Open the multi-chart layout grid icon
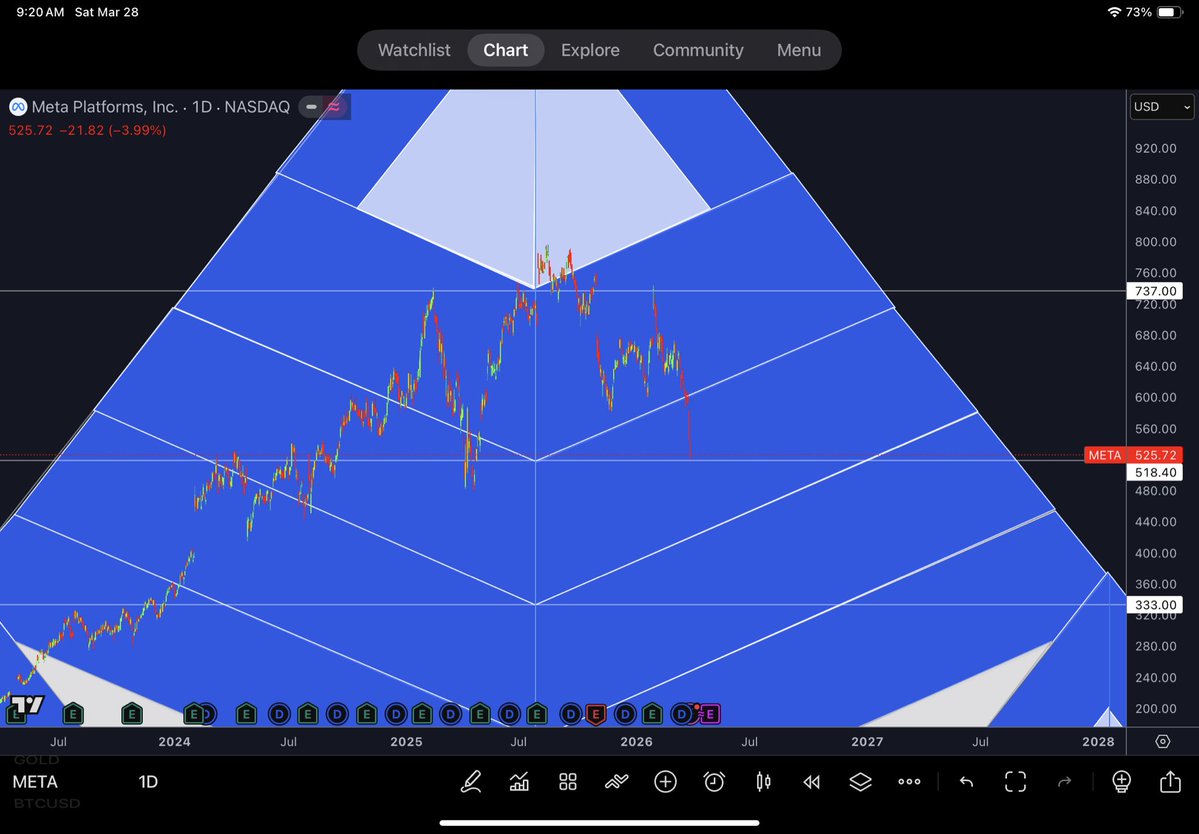Screen dimensions: 1199x834 click(567, 781)
